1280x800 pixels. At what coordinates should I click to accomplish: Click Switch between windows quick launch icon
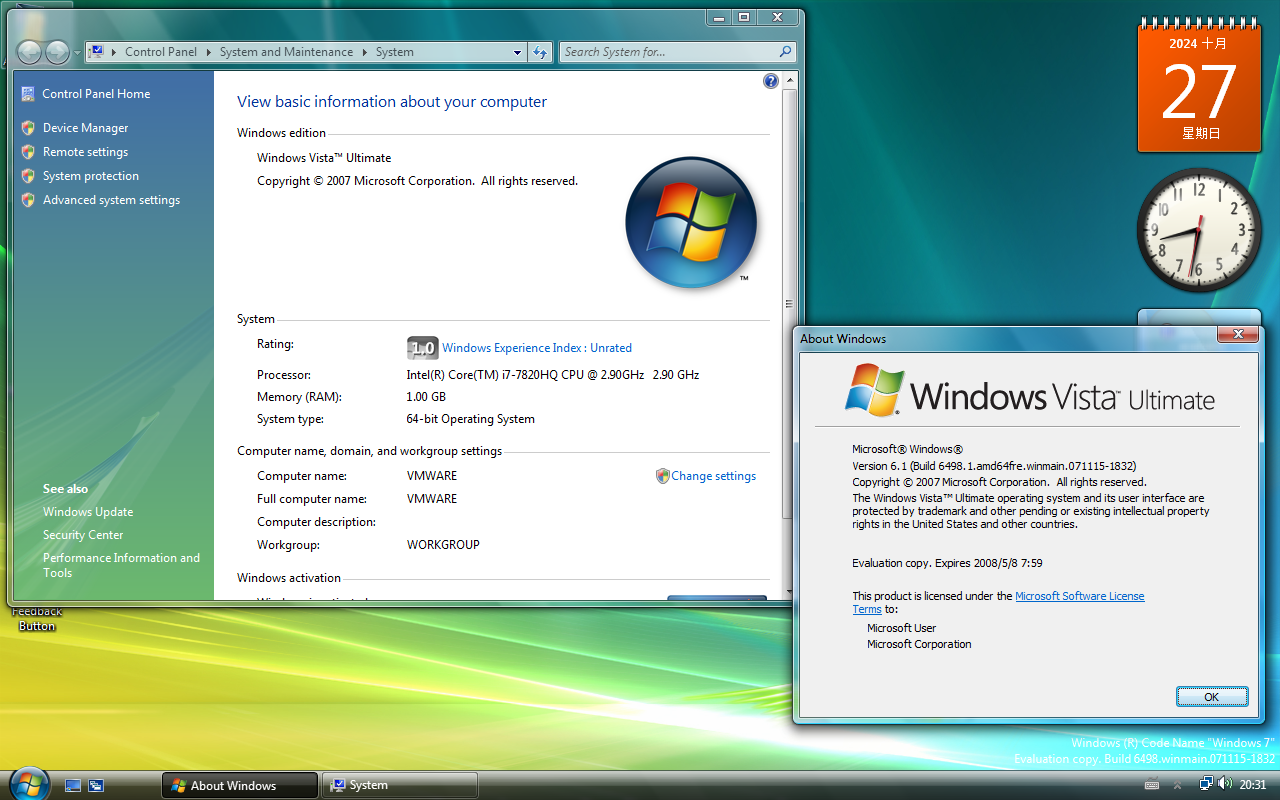tap(96, 785)
